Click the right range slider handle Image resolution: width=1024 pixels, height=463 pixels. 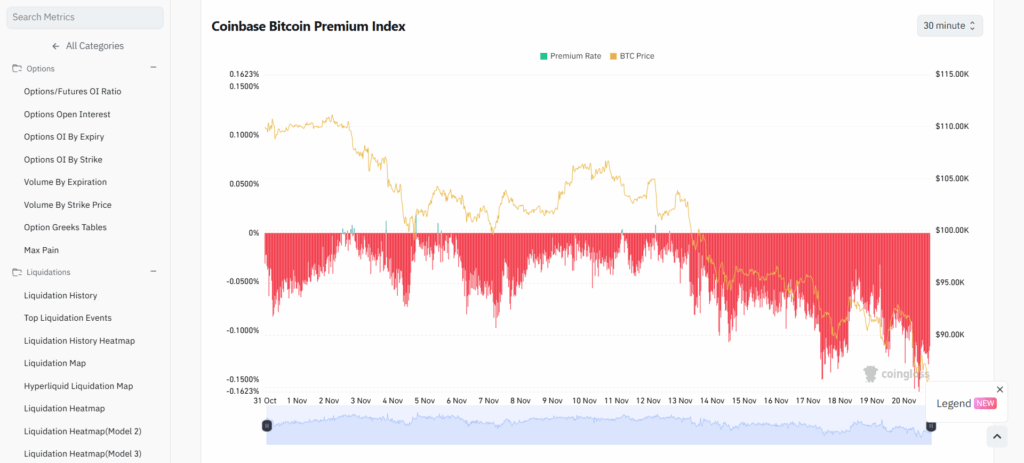931,426
